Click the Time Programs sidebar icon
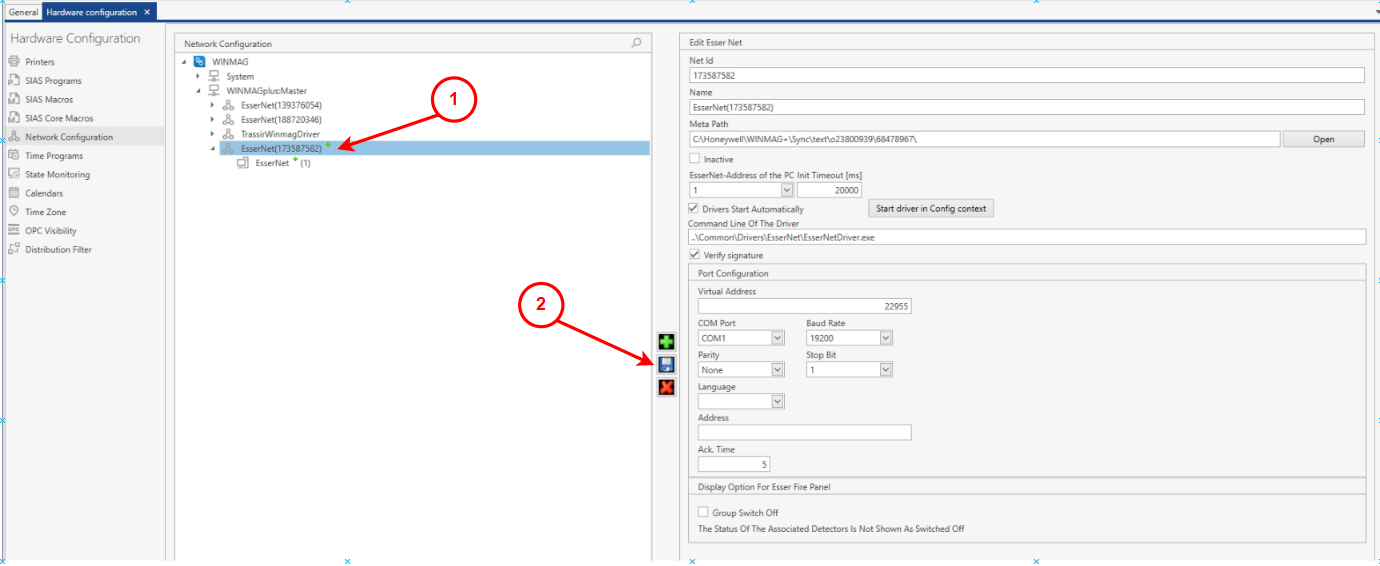Viewport: 1380px width, 566px height. click(14, 155)
